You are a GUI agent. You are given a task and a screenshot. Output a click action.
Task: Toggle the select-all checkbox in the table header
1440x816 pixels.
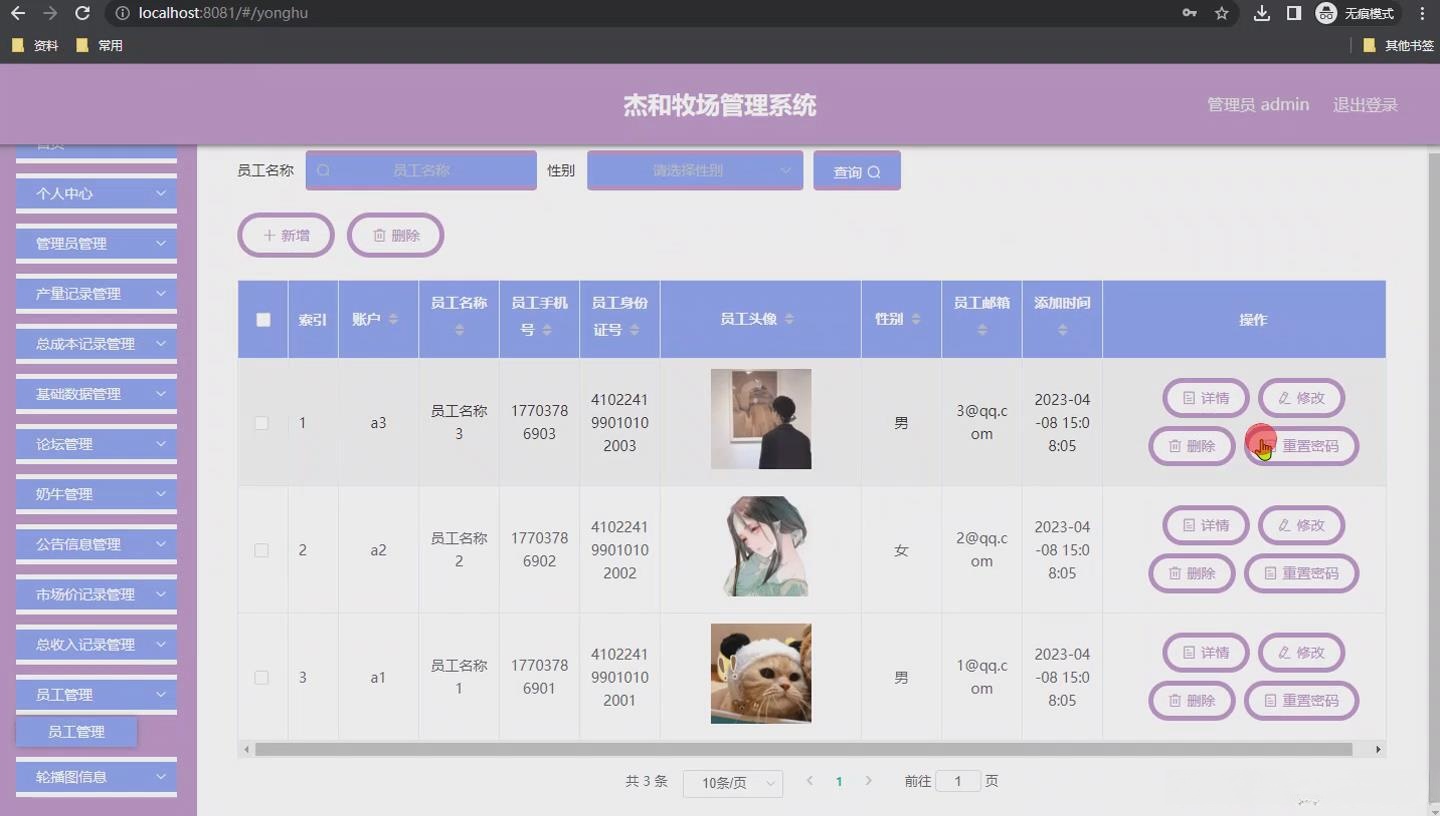point(262,319)
